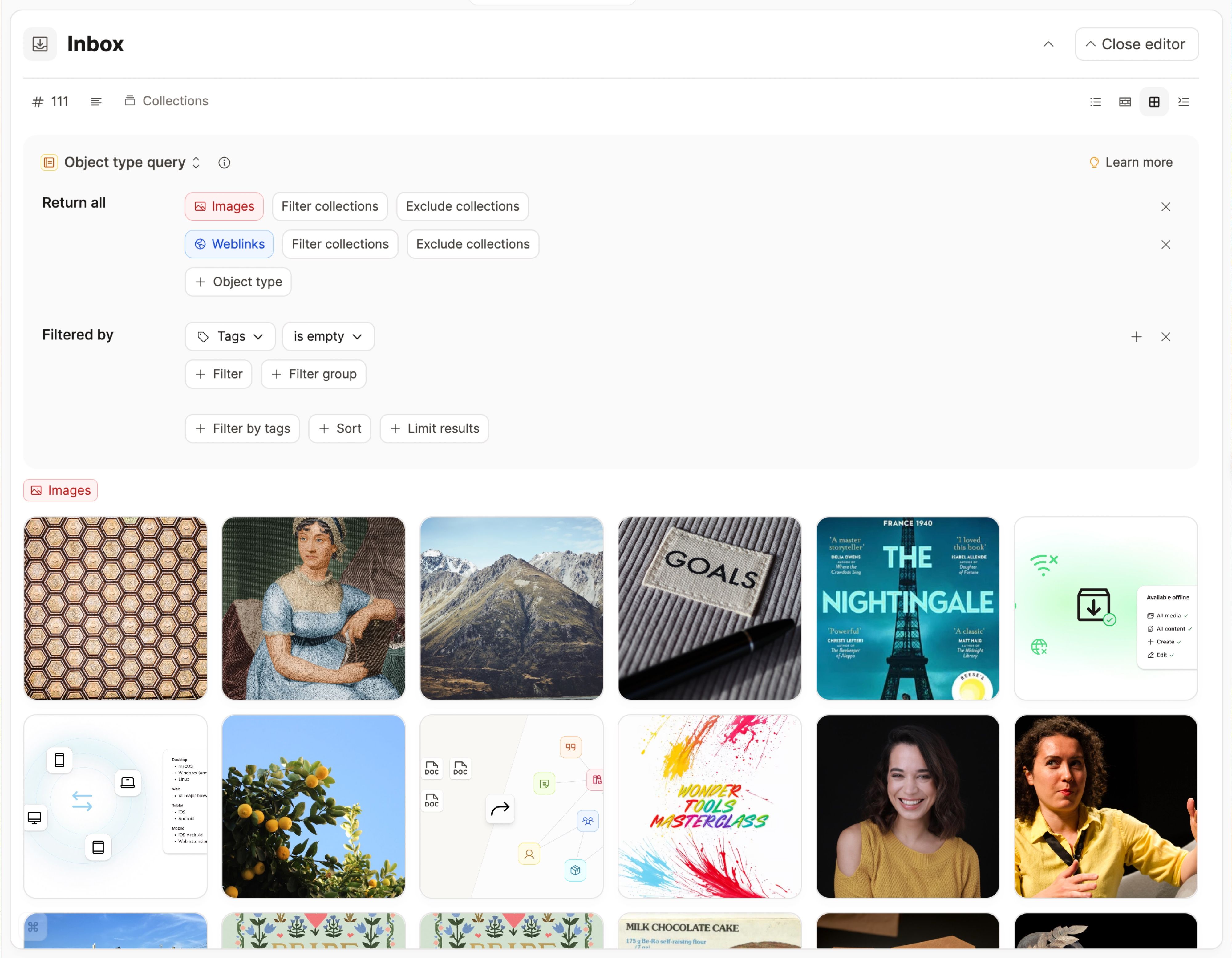Image resolution: width=1232 pixels, height=958 pixels.
Task: Open the Tags filter dropdown
Action: click(x=229, y=336)
